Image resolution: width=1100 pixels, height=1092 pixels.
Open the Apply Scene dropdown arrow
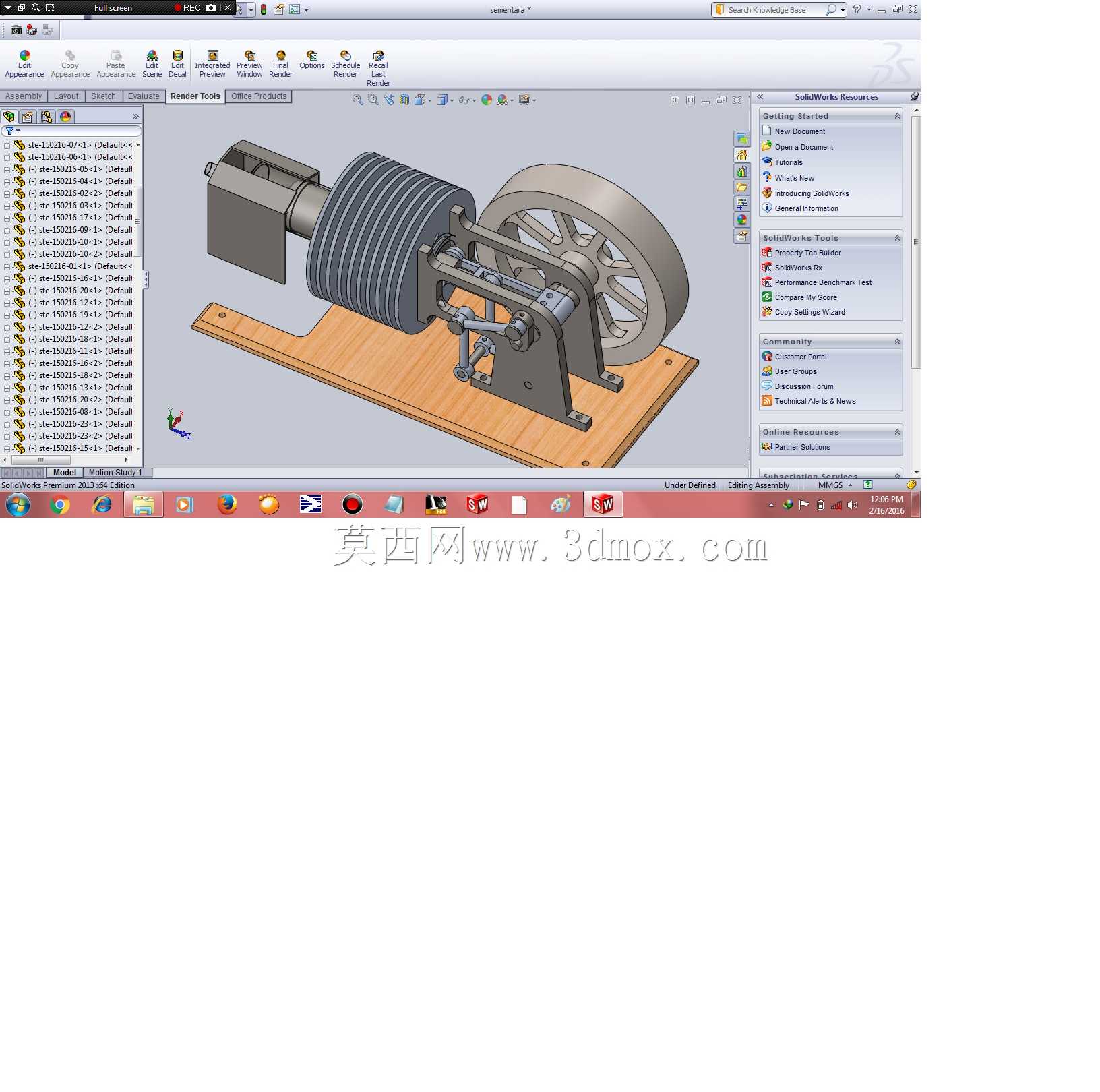click(512, 100)
